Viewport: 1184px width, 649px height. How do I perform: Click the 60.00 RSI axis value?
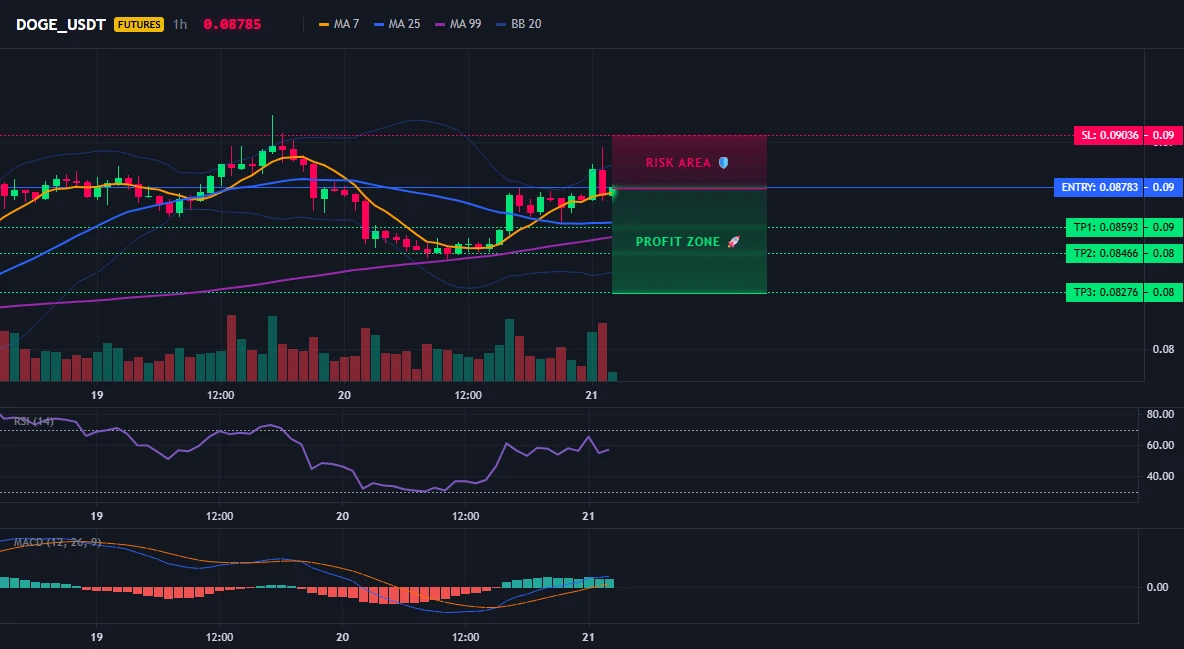click(x=1160, y=445)
